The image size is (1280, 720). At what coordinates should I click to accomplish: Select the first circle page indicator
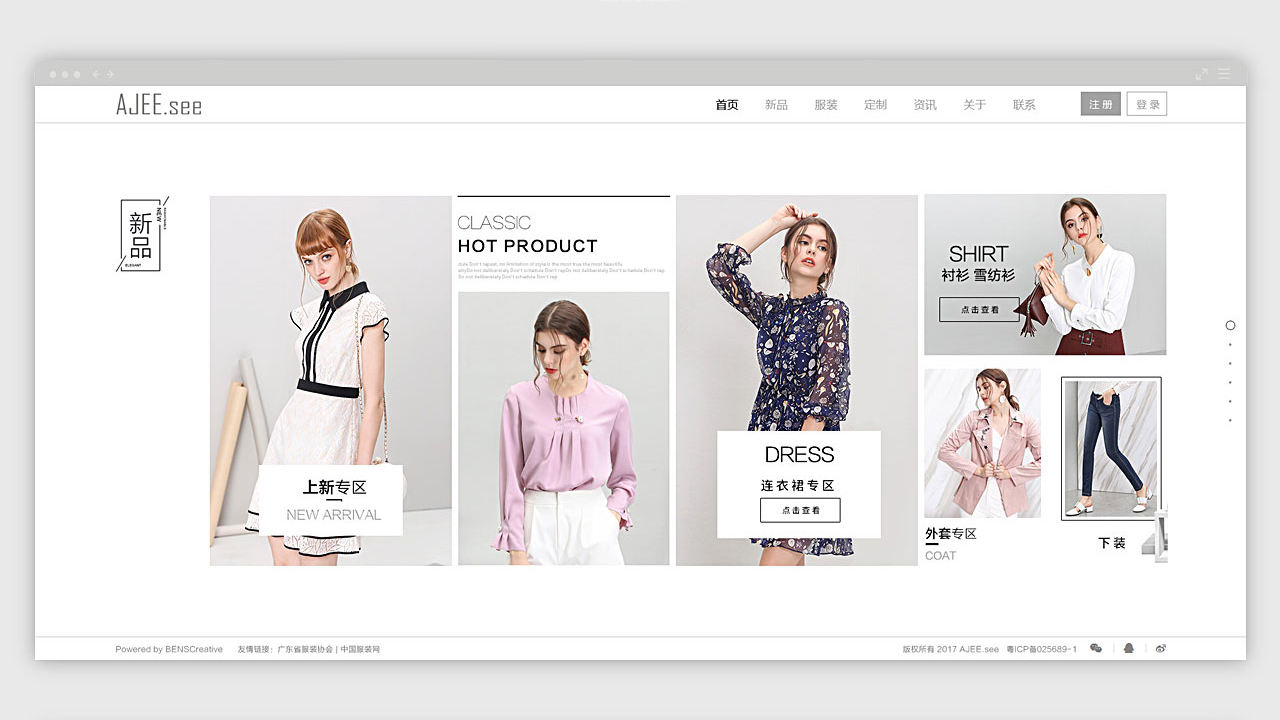pyautogui.click(x=1230, y=325)
